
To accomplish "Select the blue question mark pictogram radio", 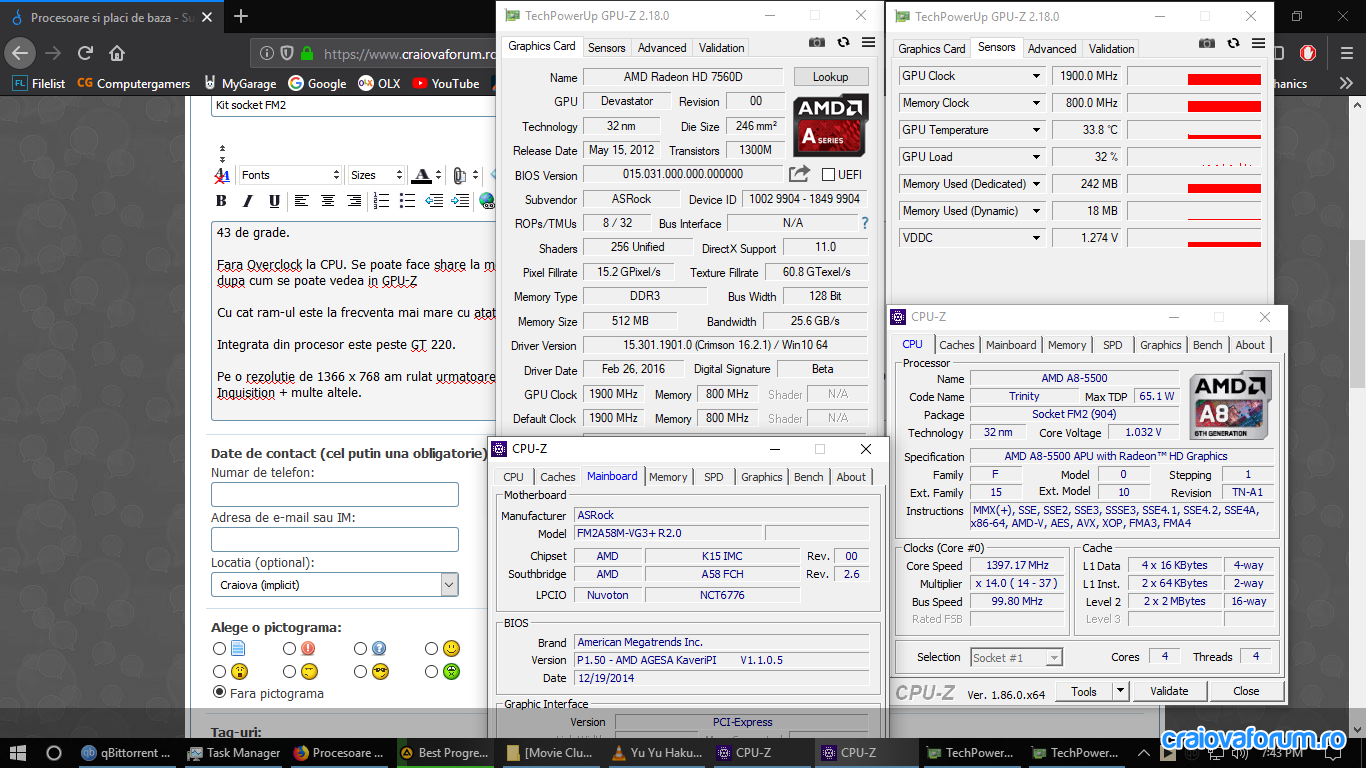I will [360, 648].
